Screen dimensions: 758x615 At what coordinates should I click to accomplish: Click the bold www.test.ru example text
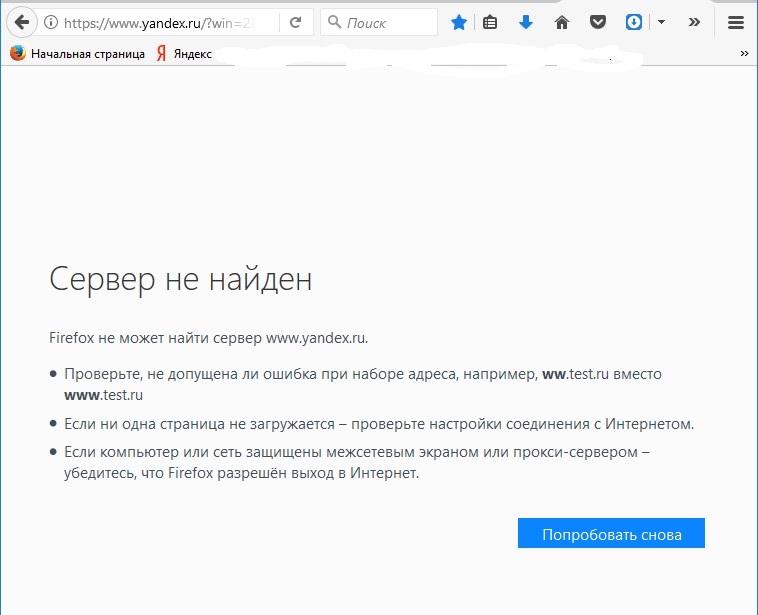pyautogui.click(x=103, y=395)
